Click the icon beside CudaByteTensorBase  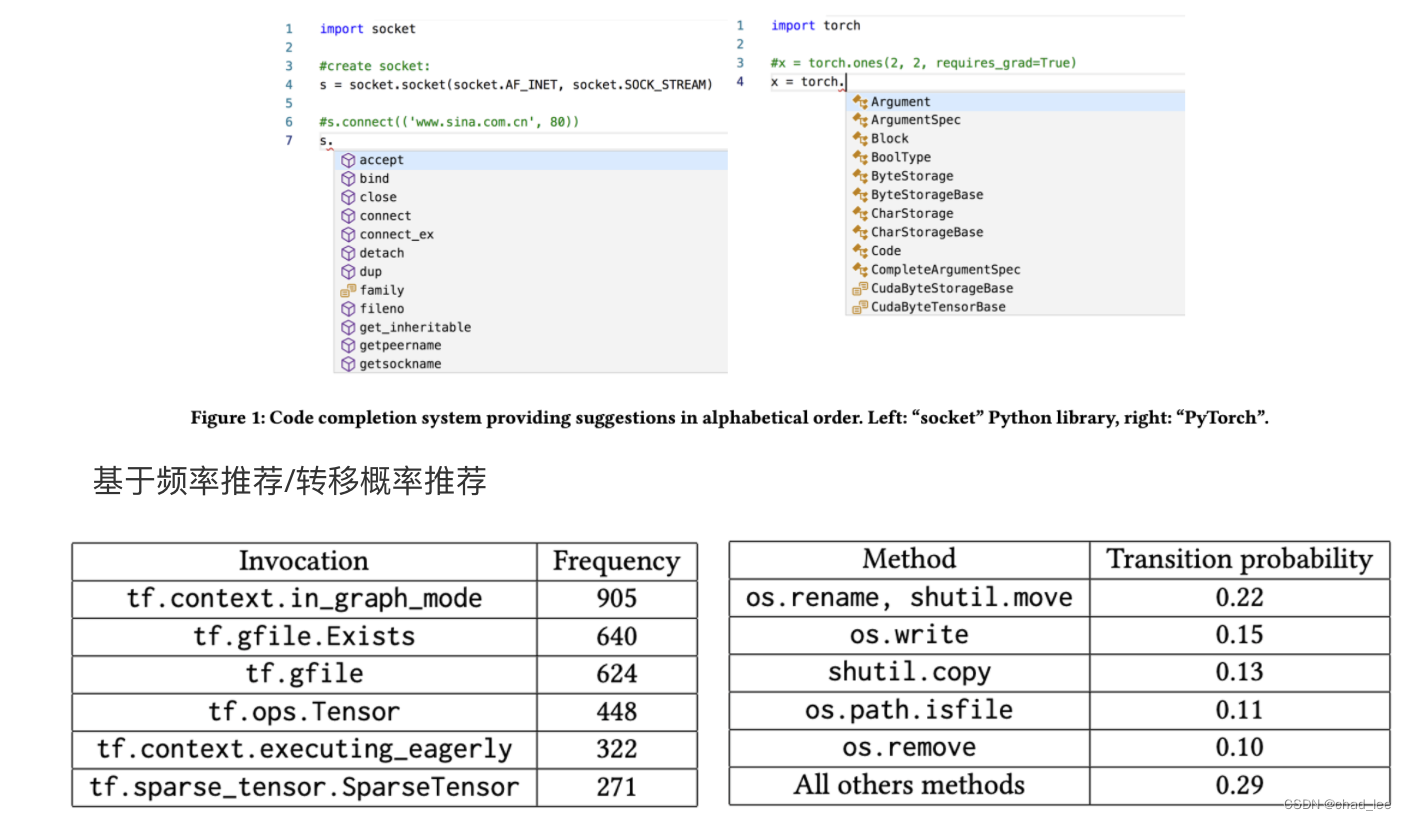860,307
